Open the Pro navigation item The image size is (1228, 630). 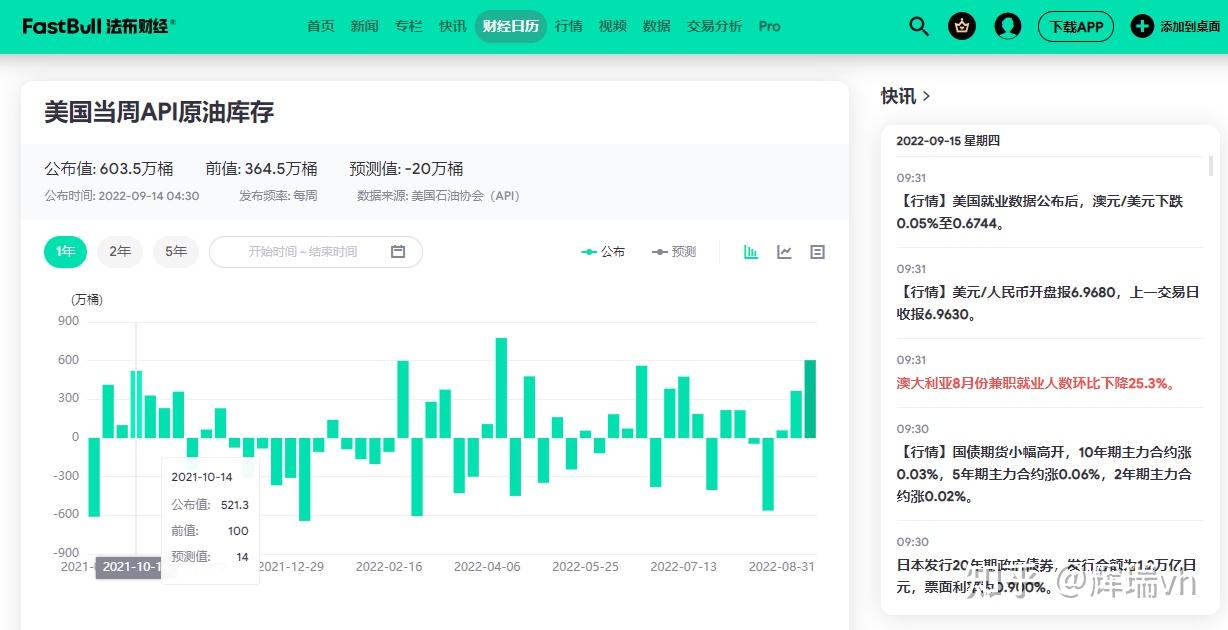point(770,26)
